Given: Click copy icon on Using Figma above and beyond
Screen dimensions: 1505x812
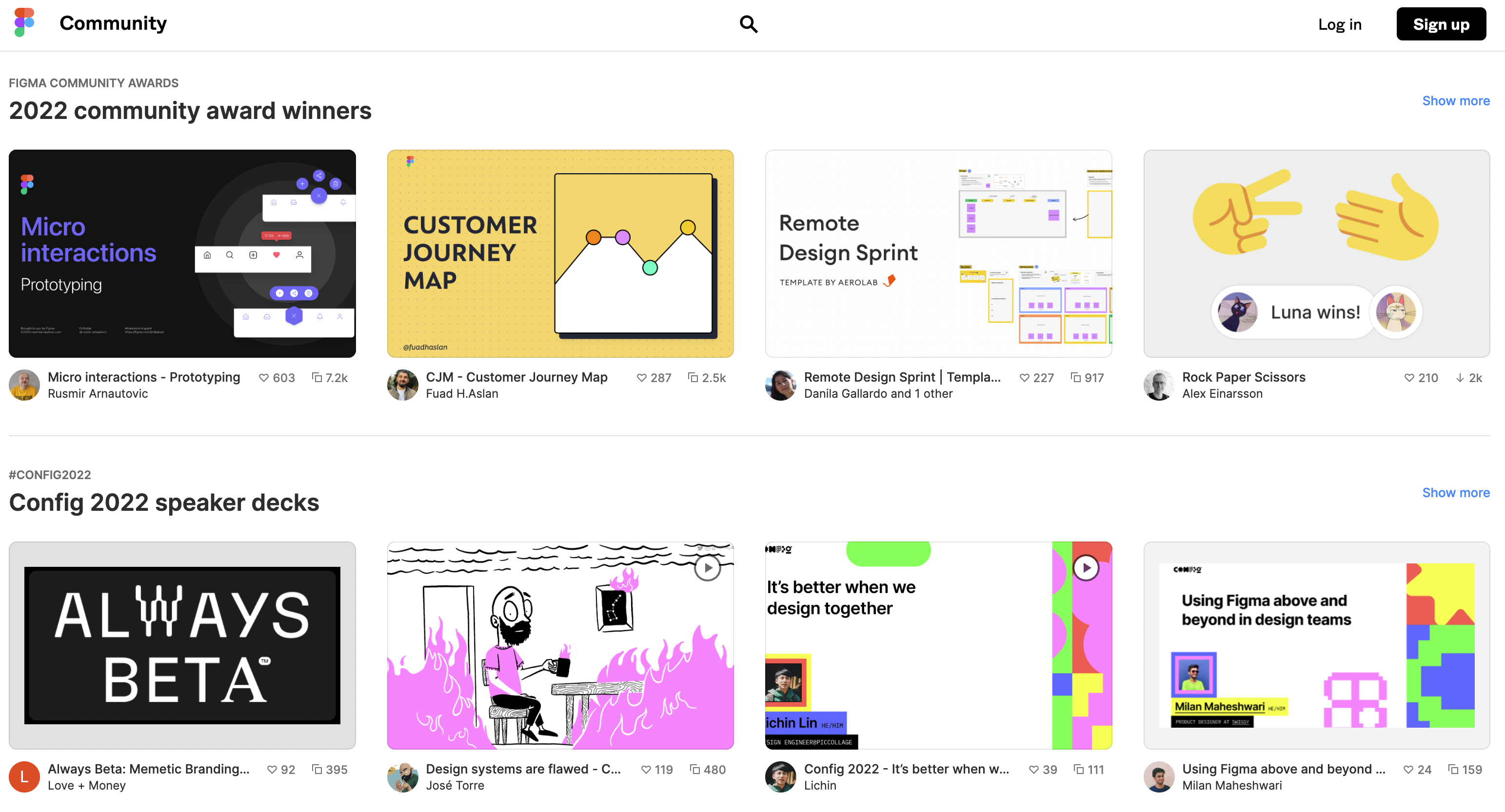Looking at the screenshot, I should click(x=1453, y=770).
